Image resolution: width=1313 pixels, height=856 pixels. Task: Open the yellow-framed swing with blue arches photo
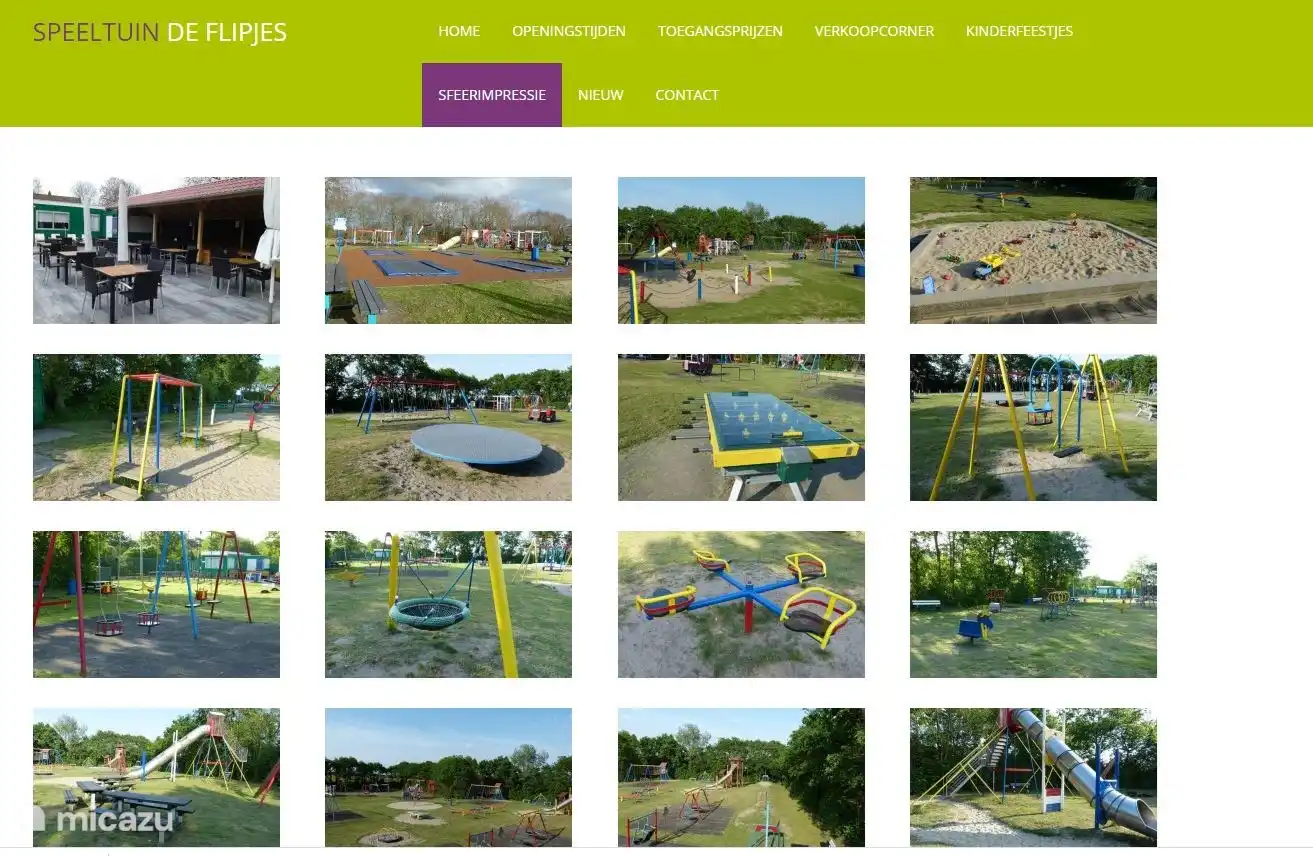click(x=1033, y=427)
